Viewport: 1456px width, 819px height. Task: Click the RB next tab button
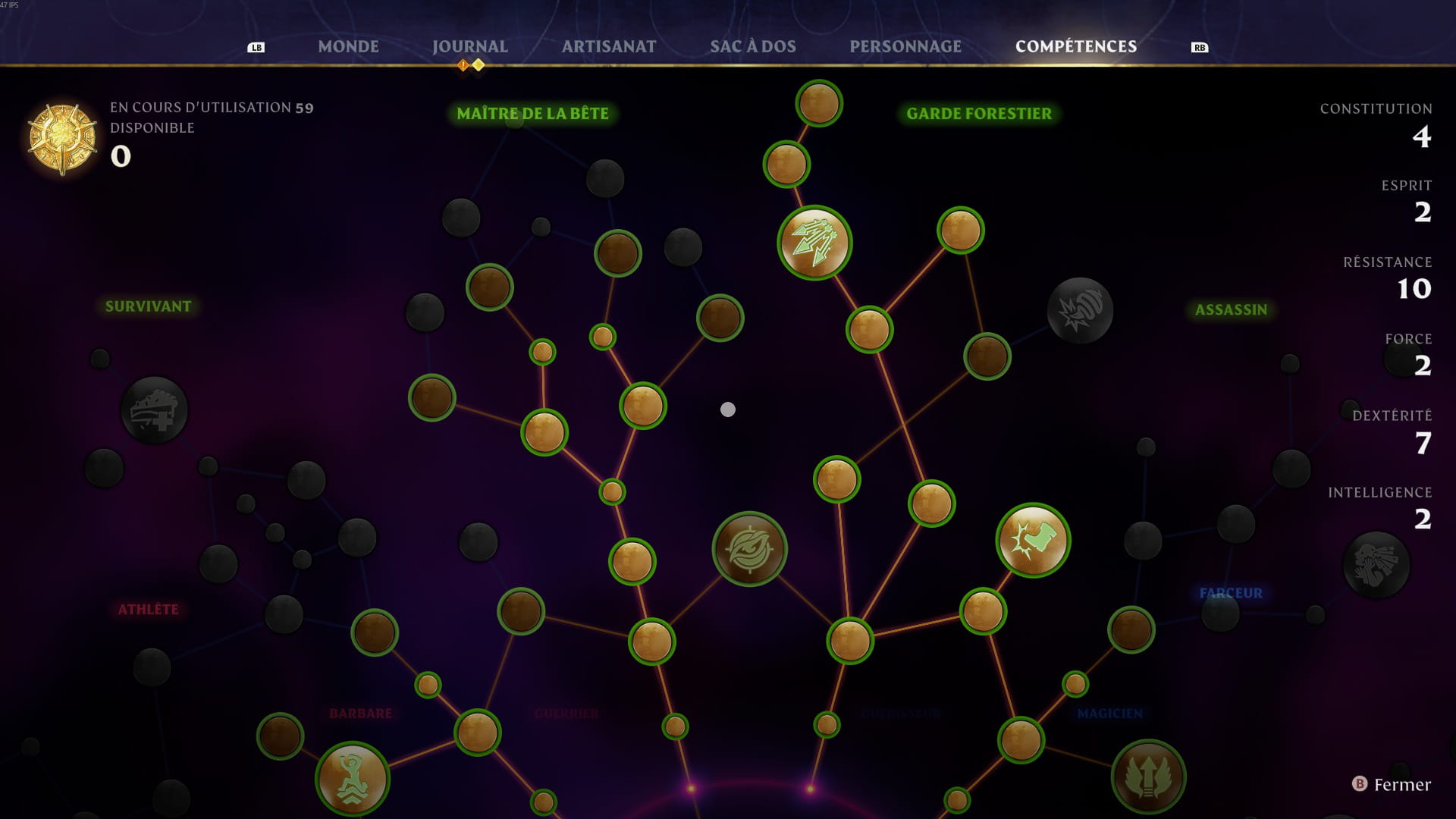pos(1199,47)
